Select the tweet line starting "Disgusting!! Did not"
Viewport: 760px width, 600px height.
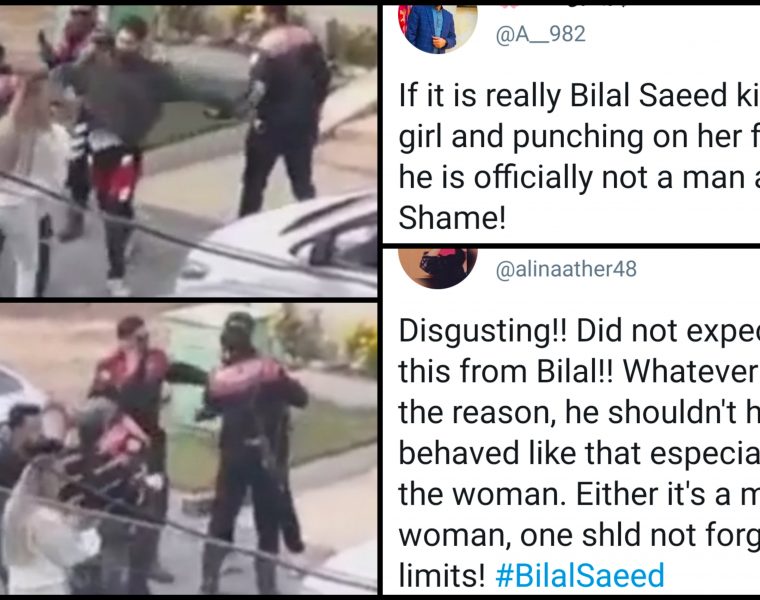pos(579,331)
